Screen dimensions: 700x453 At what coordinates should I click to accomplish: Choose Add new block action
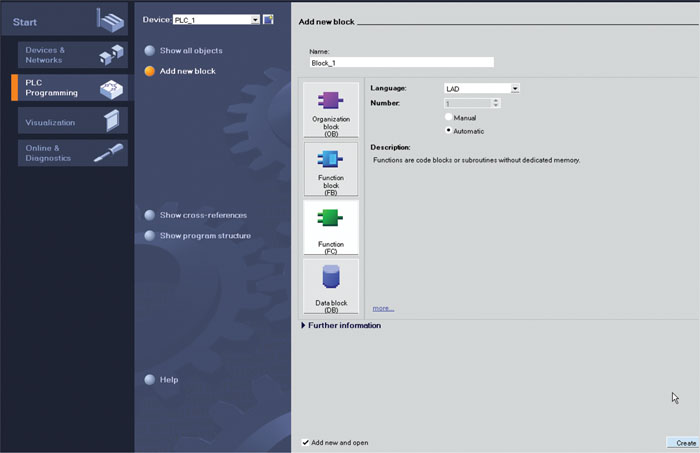tap(180, 71)
